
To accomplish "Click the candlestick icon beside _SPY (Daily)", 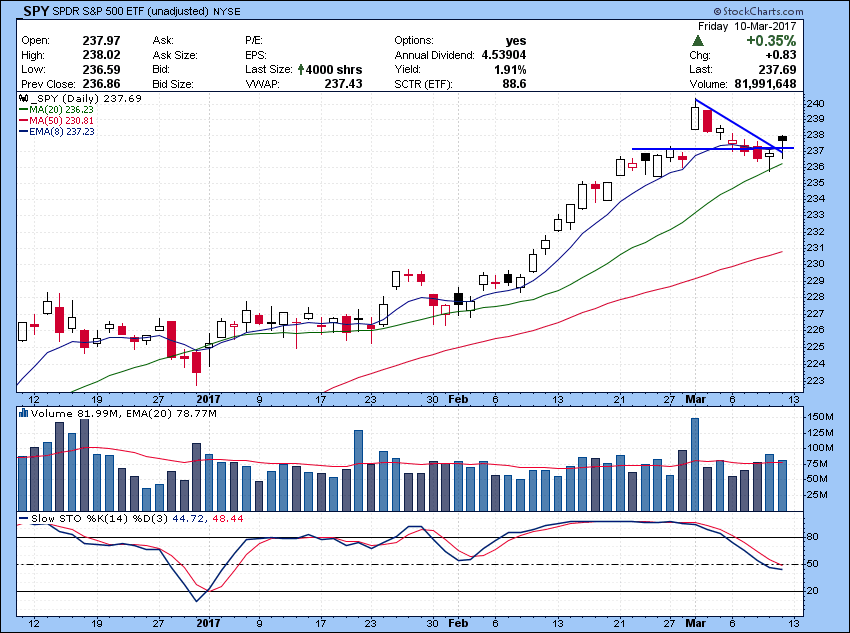I will pyautogui.click(x=23, y=99).
